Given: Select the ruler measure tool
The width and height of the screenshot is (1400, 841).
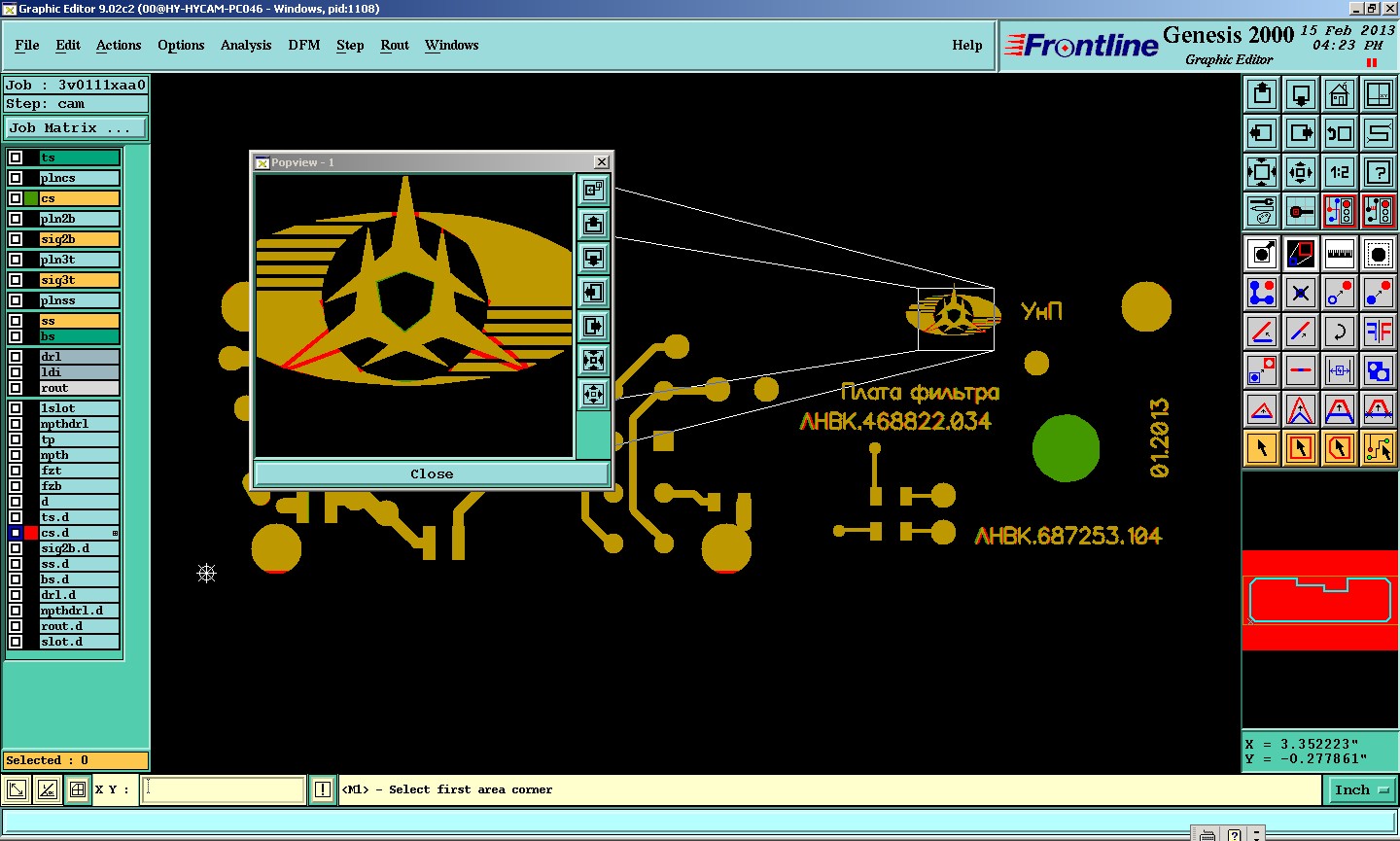Looking at the screenshot, I should 1340,254.
